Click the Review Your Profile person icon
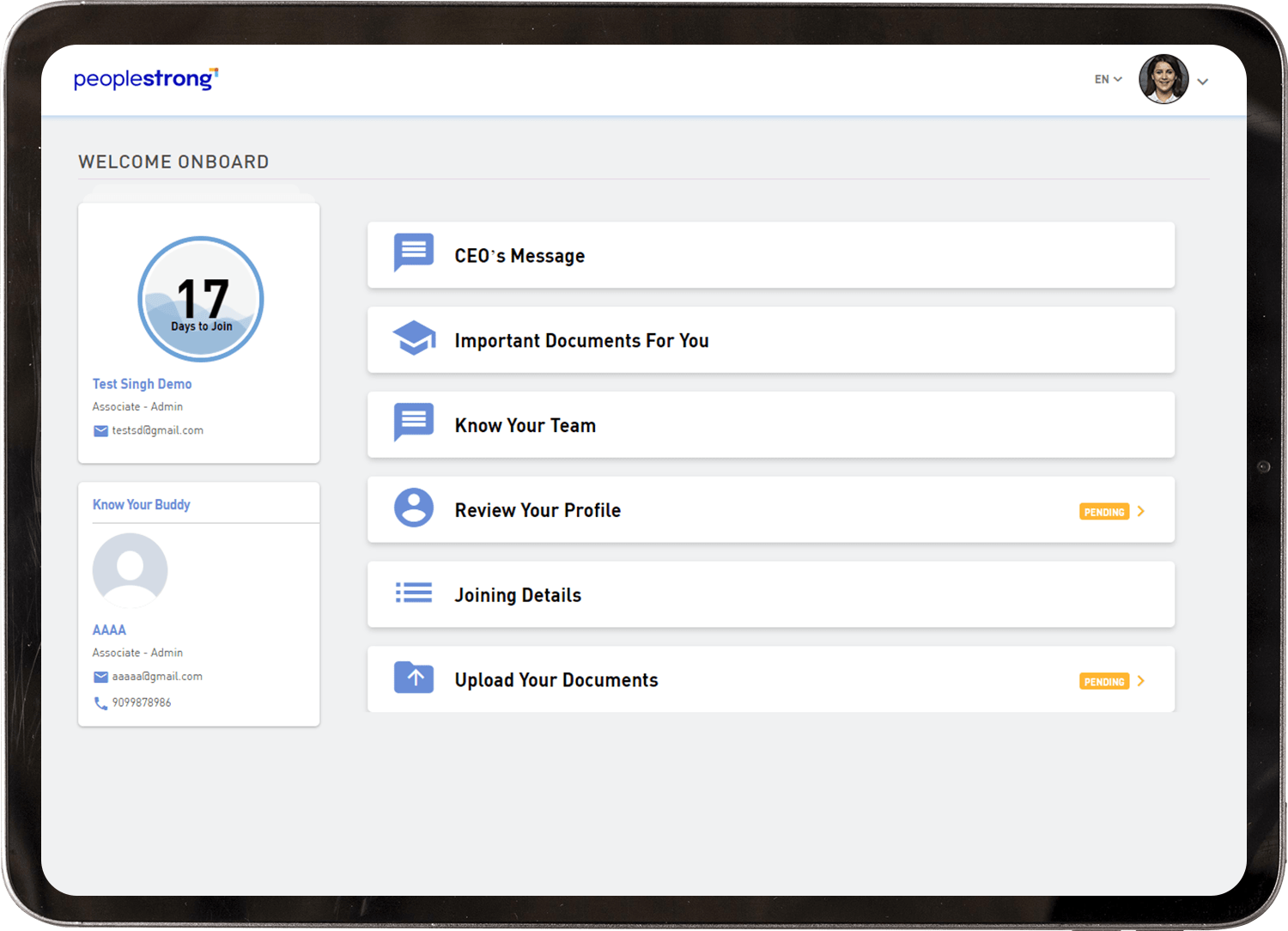The width and height of the screenshot is (1288, 931). pos(413,508)
